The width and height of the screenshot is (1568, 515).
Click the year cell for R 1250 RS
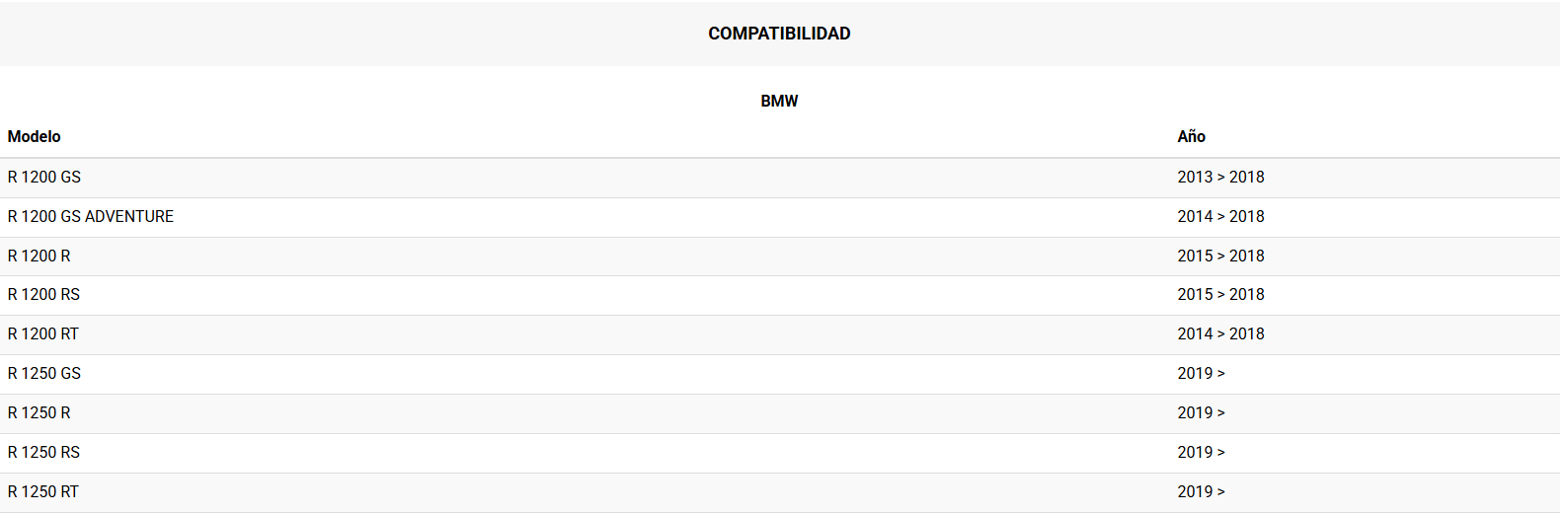pyautogui.click(x=1201, y=452)
